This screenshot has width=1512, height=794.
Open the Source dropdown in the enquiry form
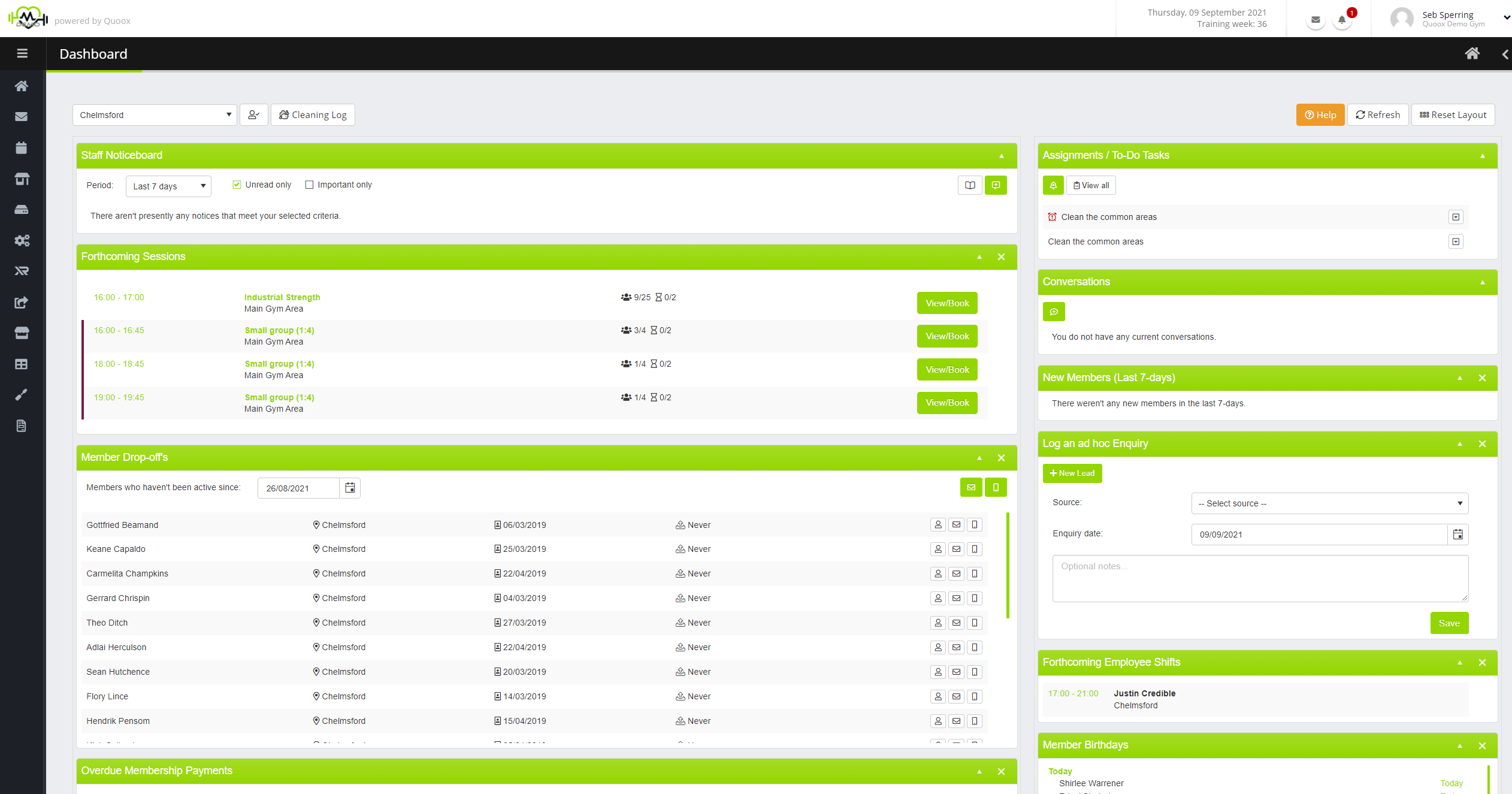[1329, 503]
